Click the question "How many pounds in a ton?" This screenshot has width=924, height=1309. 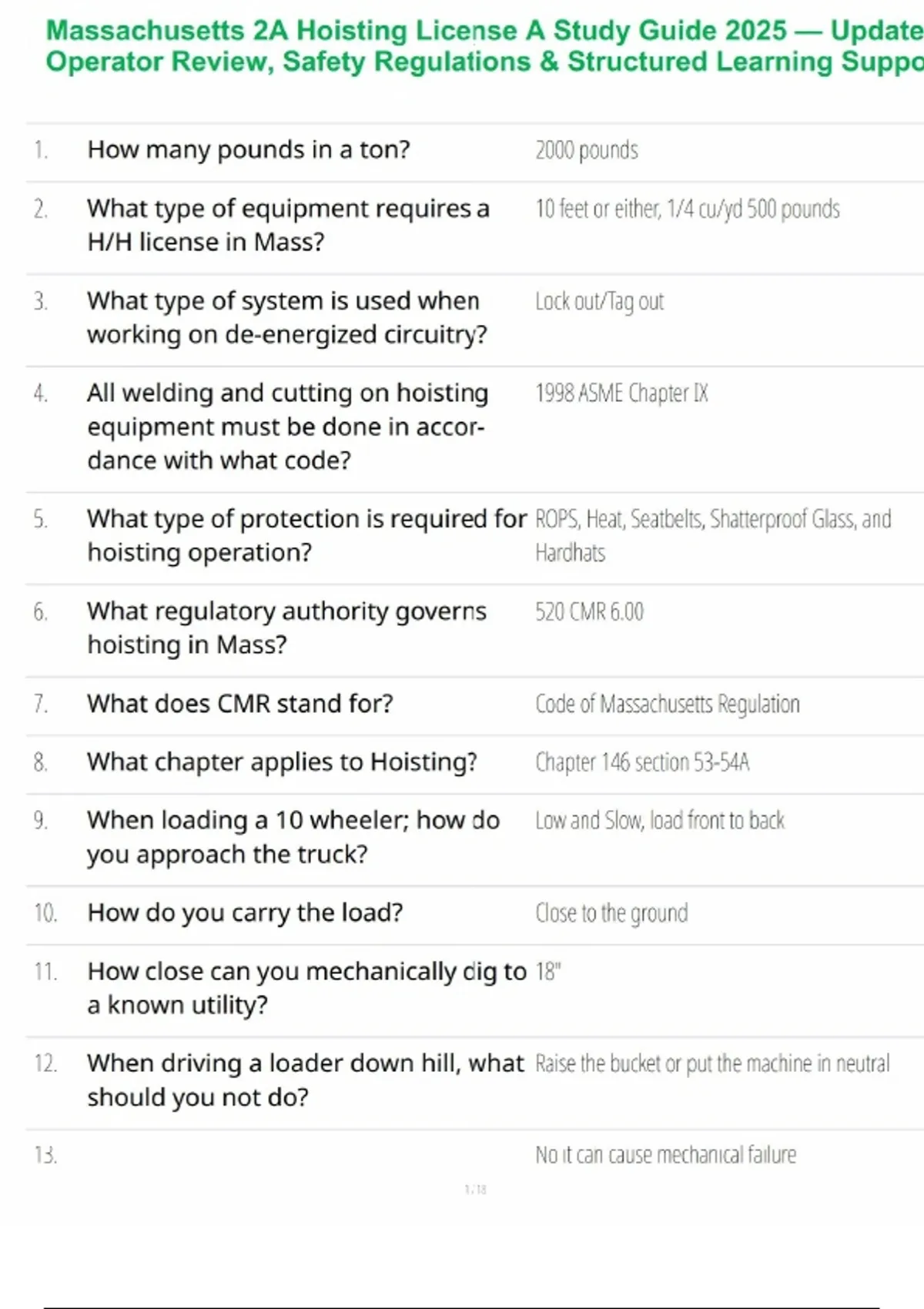point(249,149)
